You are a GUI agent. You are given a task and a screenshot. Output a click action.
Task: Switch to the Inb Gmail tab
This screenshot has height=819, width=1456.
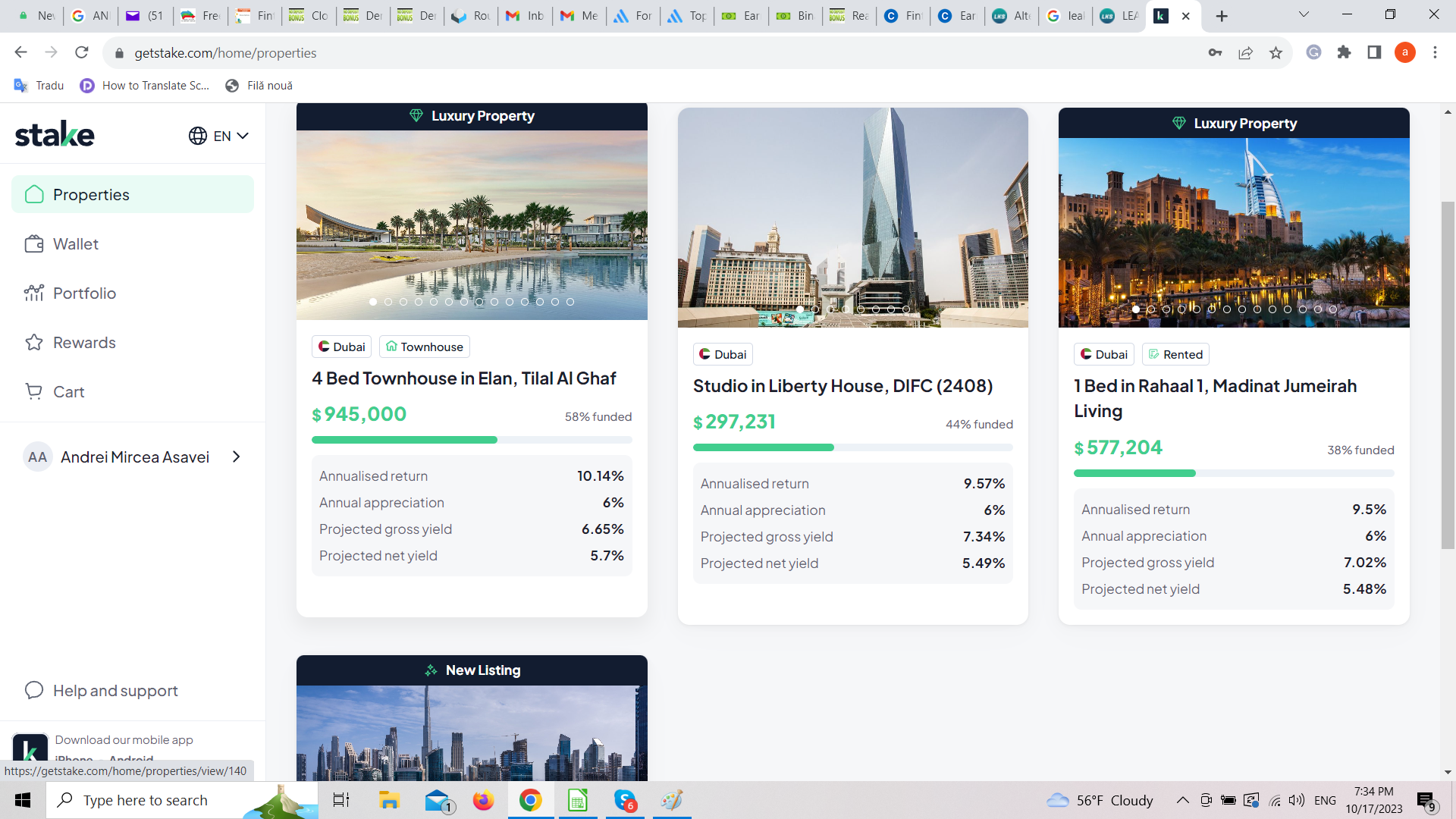526,16
